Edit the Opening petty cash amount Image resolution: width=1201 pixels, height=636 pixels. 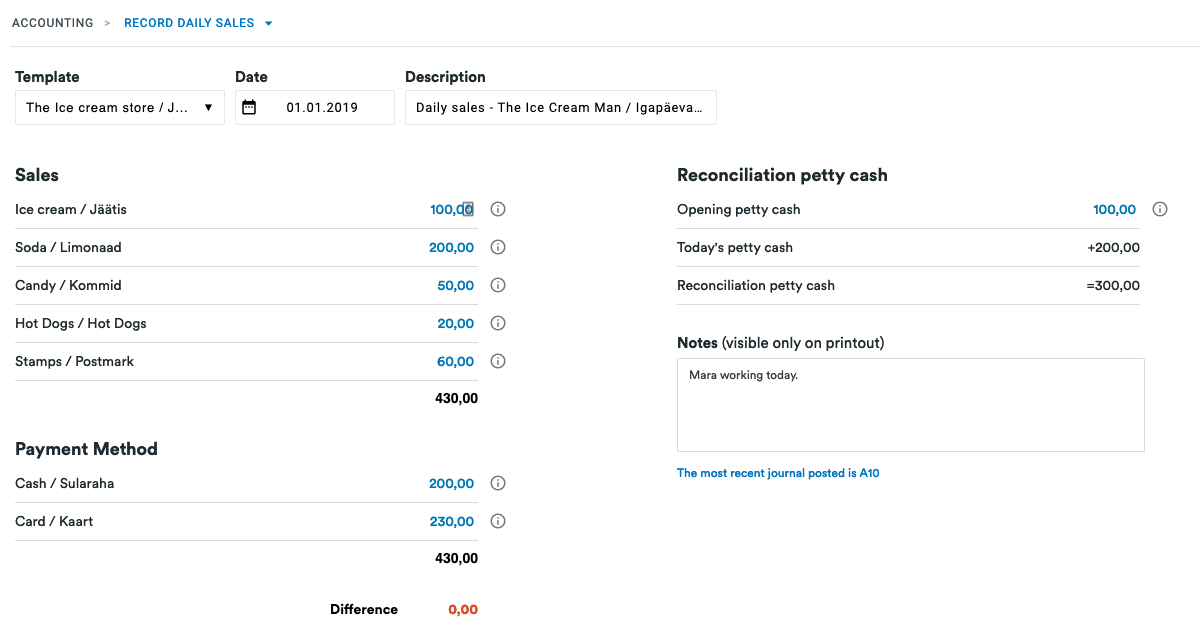1114,210
